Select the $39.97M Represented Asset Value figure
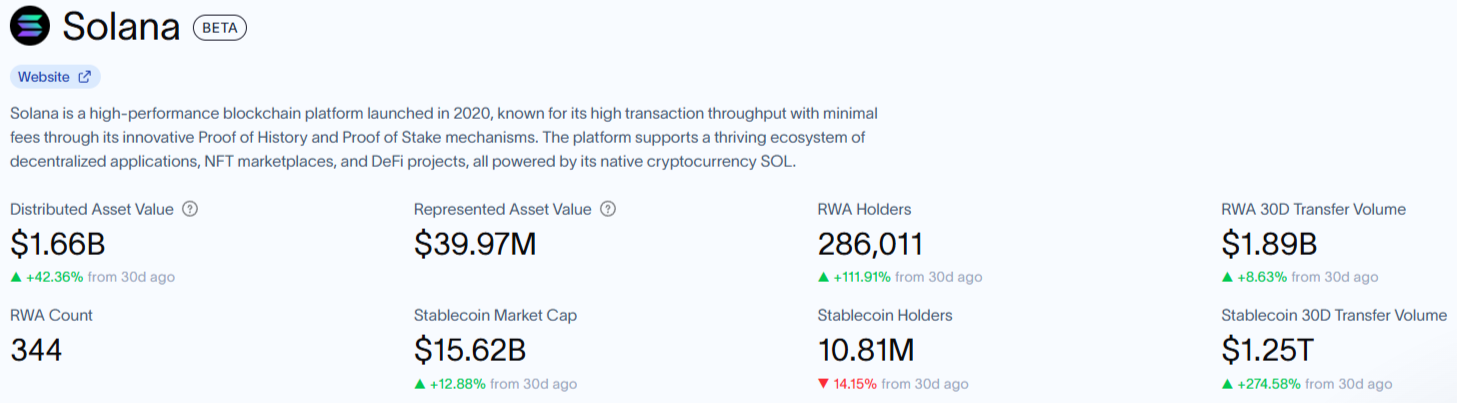Image resolution: width=1457 pixels, height=403 pixels. (x=475, y=244)
